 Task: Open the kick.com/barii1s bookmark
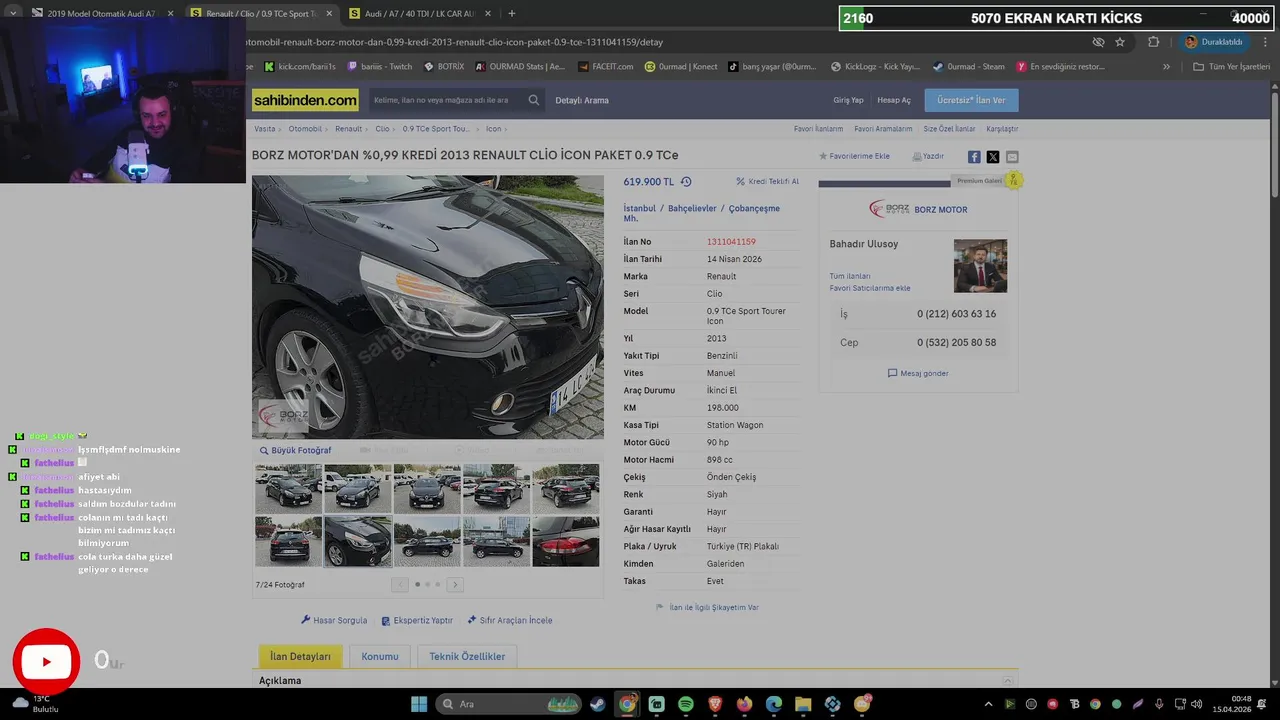[x=300, y=67]
